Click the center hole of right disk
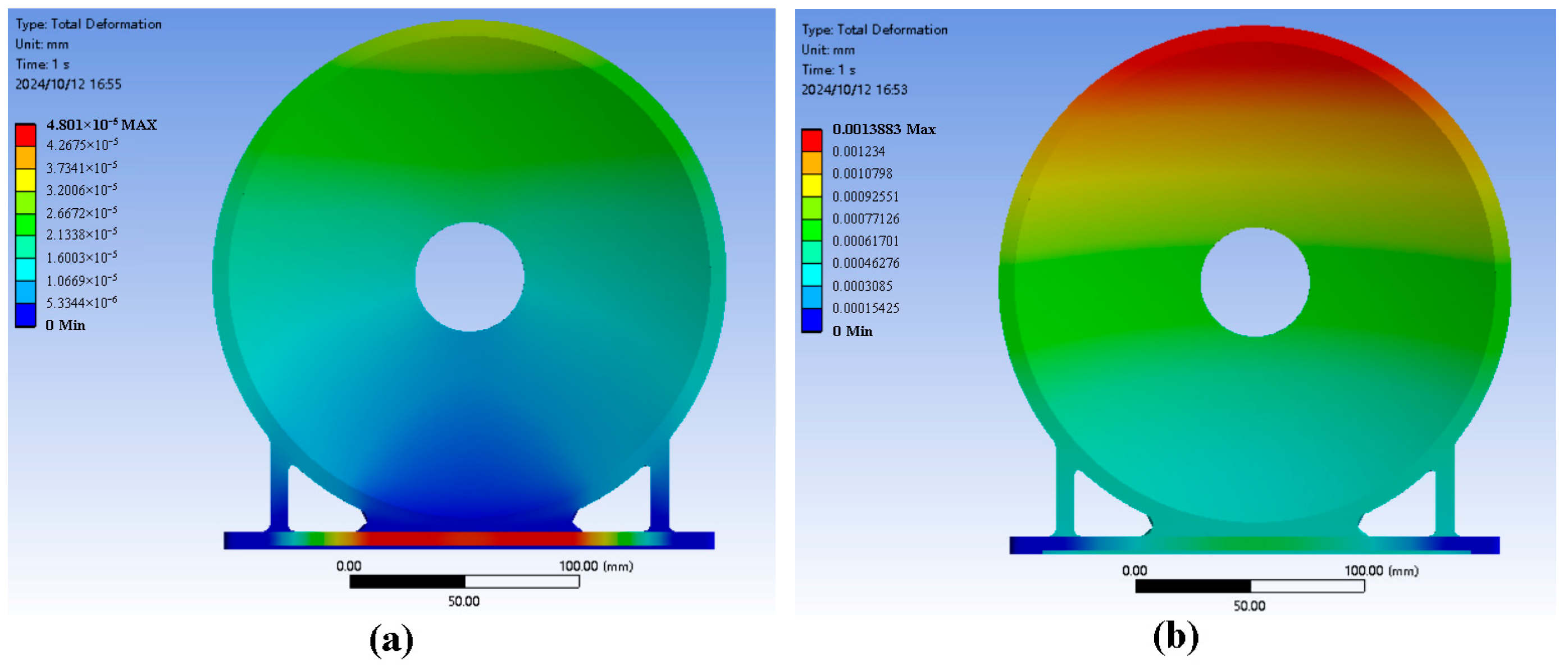The height and width of the screenshot is (669, 1568). tap(1255, 282)
